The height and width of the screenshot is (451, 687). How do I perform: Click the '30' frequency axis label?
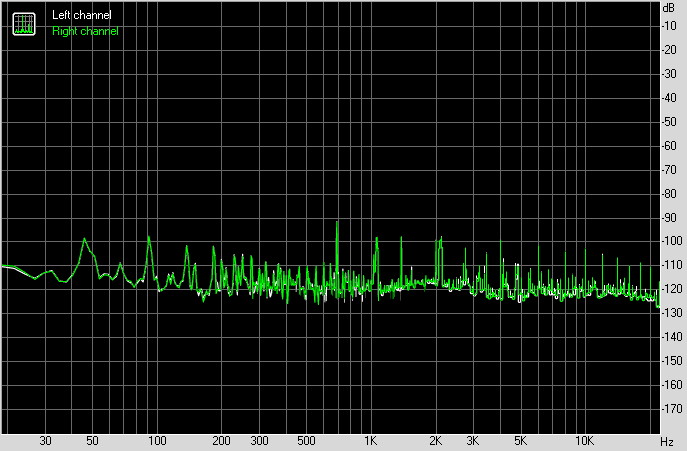click(45, 441)
